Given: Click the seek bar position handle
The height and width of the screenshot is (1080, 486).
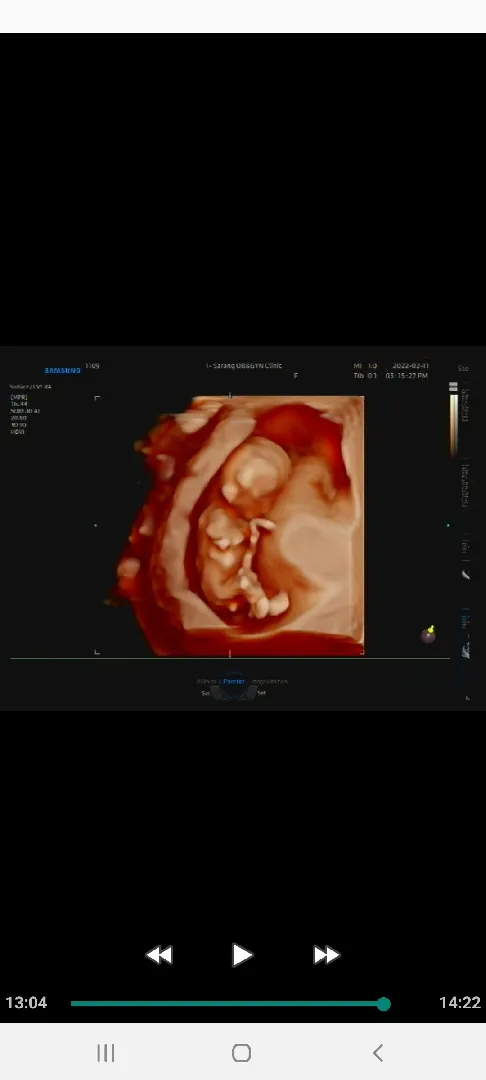Looking at the screenshot, I should pyautogui.click(x=384, y=1004).
